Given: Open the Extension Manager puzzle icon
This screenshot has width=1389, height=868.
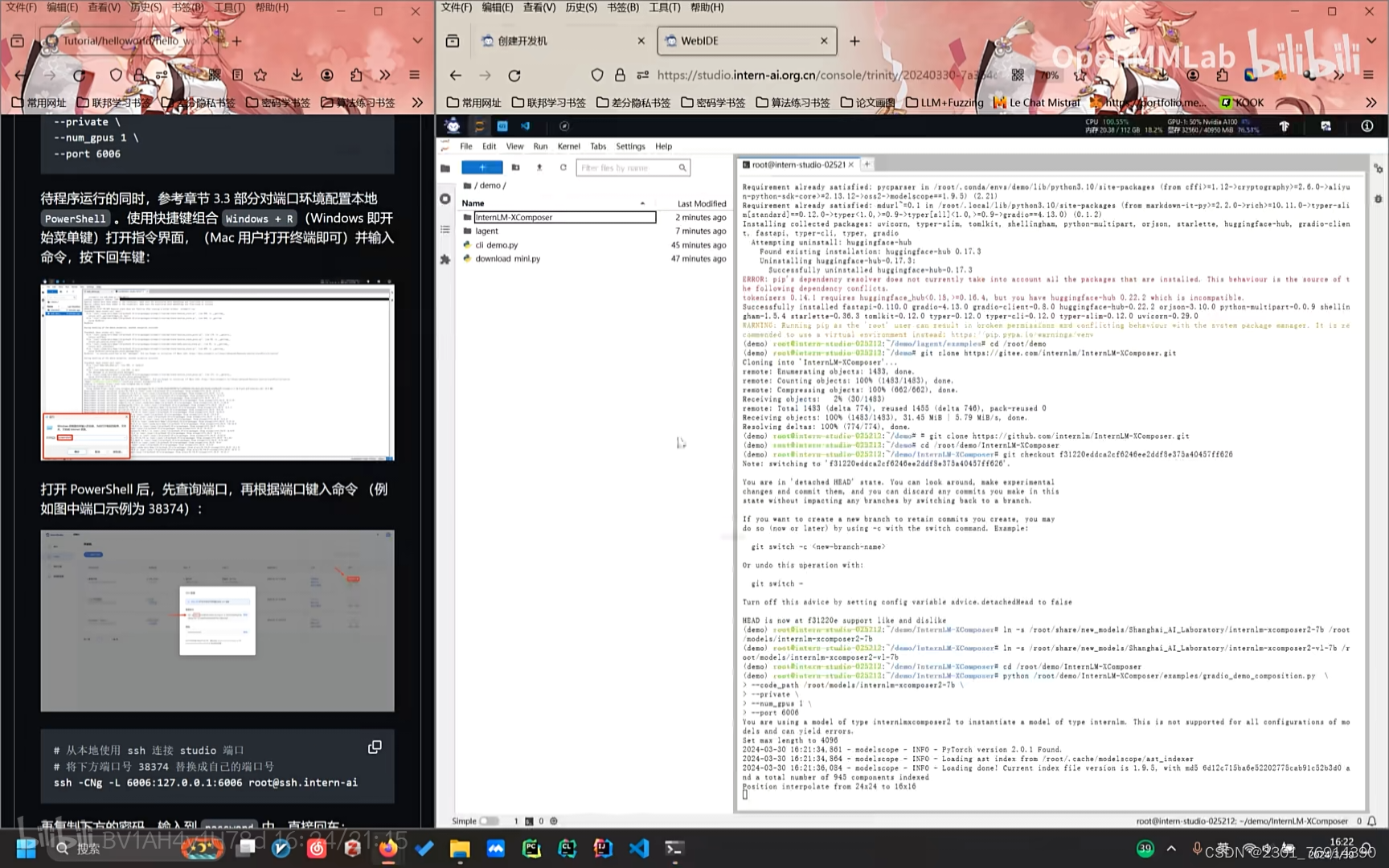Looking at the screenshot, I should 445,260.
